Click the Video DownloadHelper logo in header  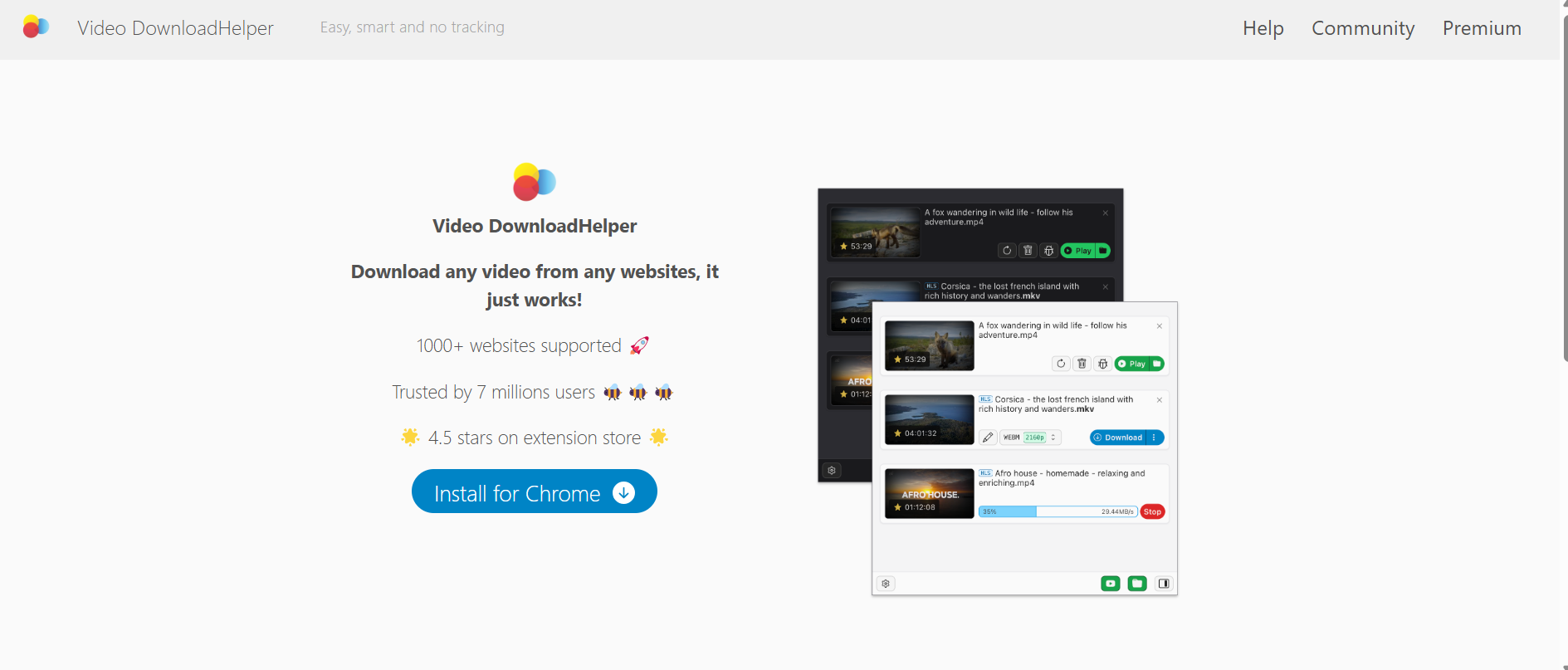(36, 27)
